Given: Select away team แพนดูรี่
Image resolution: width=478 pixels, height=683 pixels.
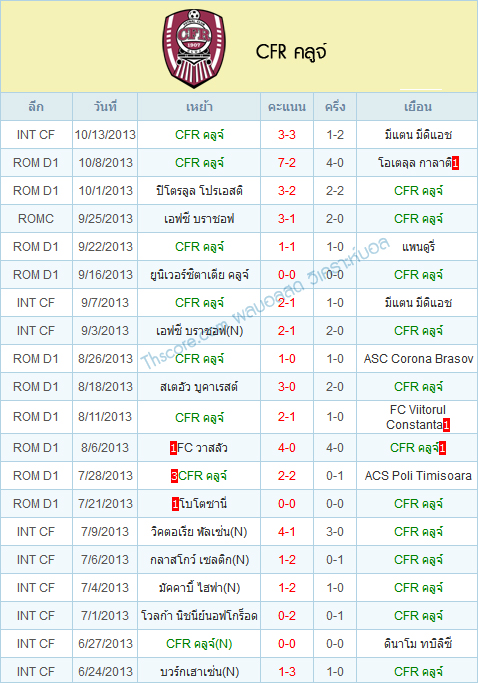Looking at the screenshot, I should click(418, 247).
